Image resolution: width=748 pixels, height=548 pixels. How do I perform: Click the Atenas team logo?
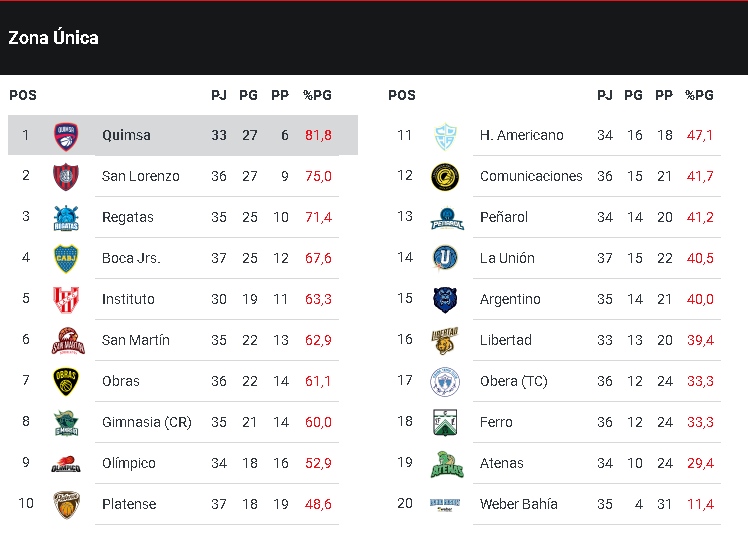tap(445, 463)
